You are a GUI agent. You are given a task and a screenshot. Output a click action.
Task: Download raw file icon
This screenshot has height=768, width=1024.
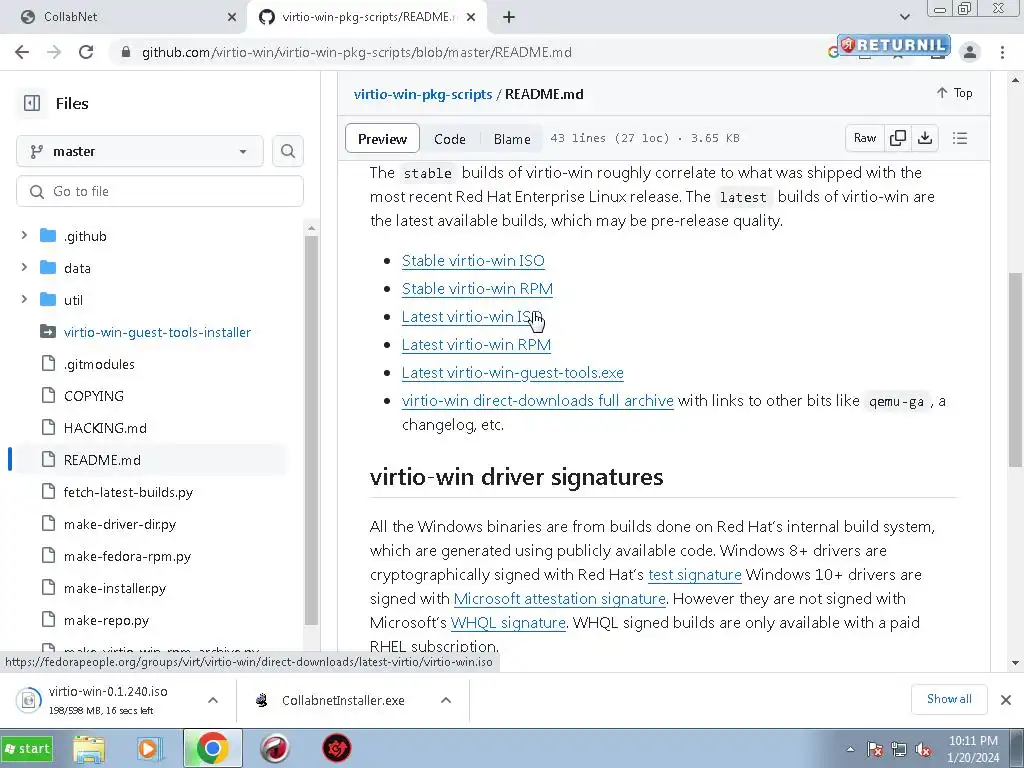coord(925,138)
